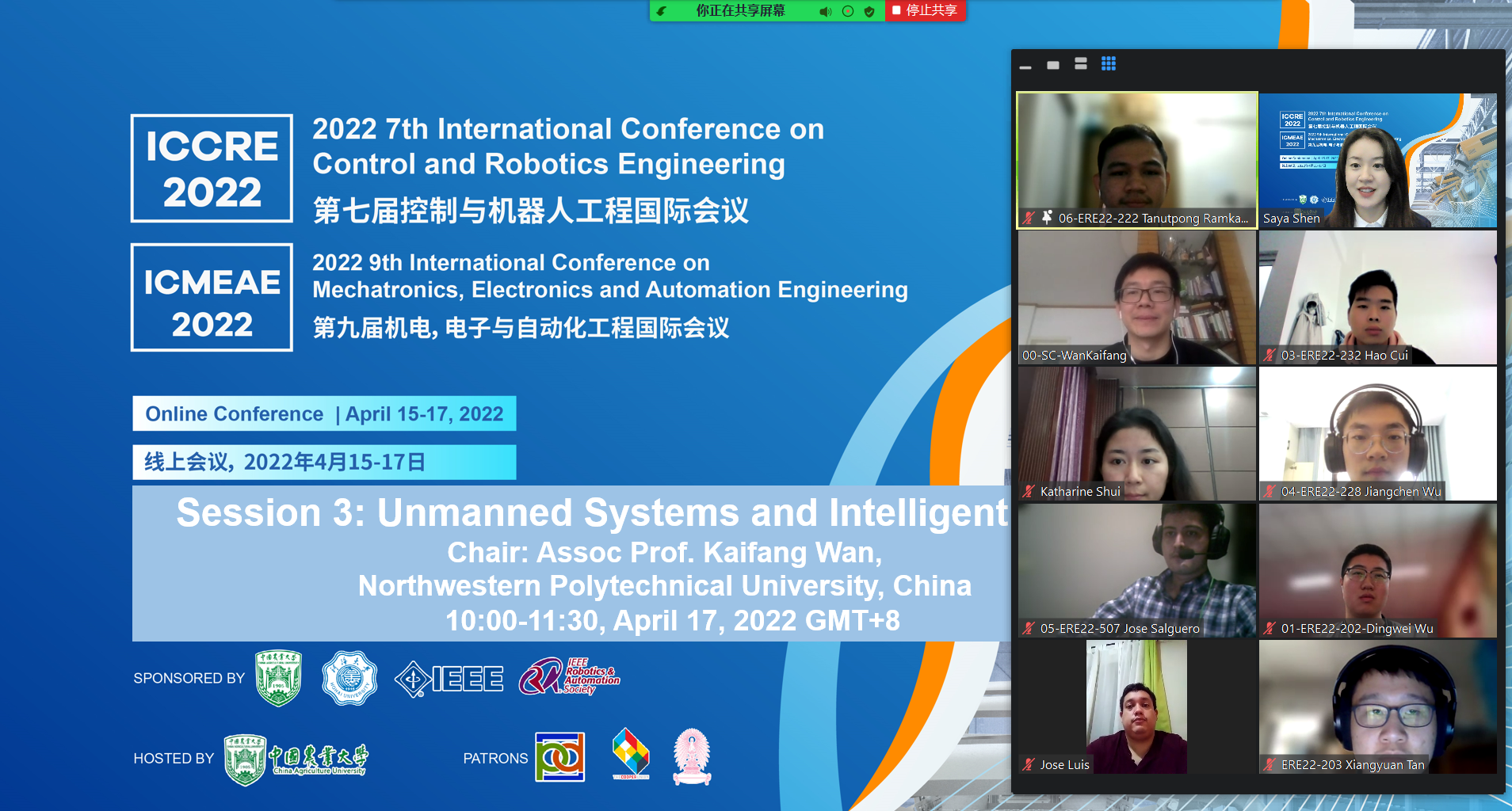
Task: Select Hao Cui's video tile
Action: coord(1378,297)
